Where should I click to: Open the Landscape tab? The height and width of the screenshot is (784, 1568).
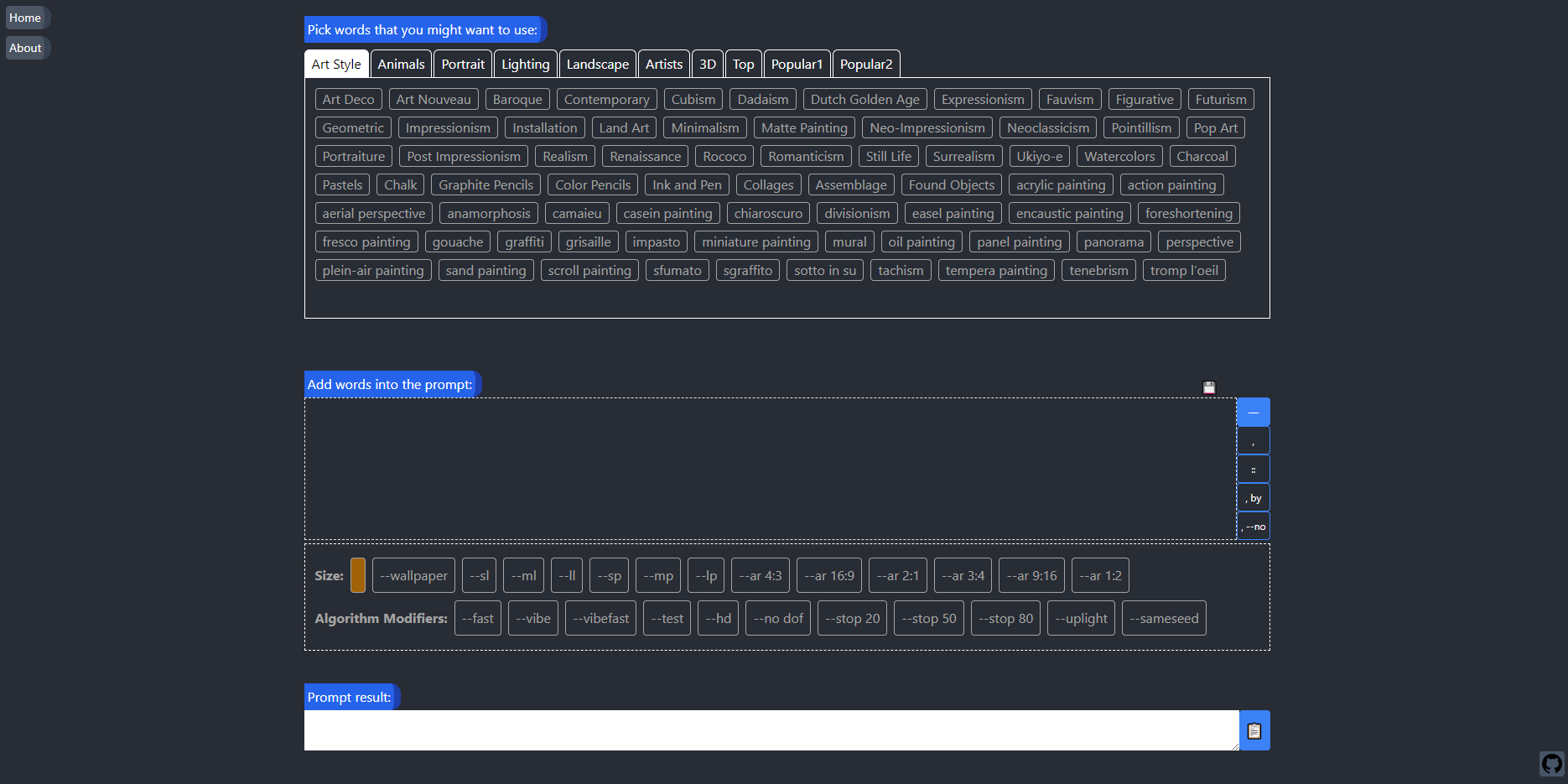click(x=598, y=64)
